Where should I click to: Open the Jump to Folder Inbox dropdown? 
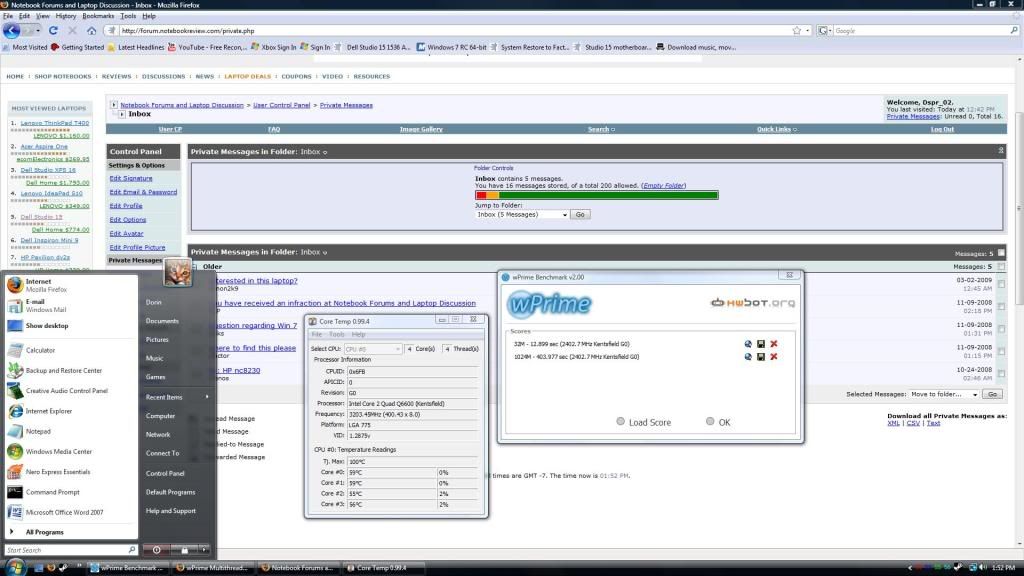click(522, 215)
